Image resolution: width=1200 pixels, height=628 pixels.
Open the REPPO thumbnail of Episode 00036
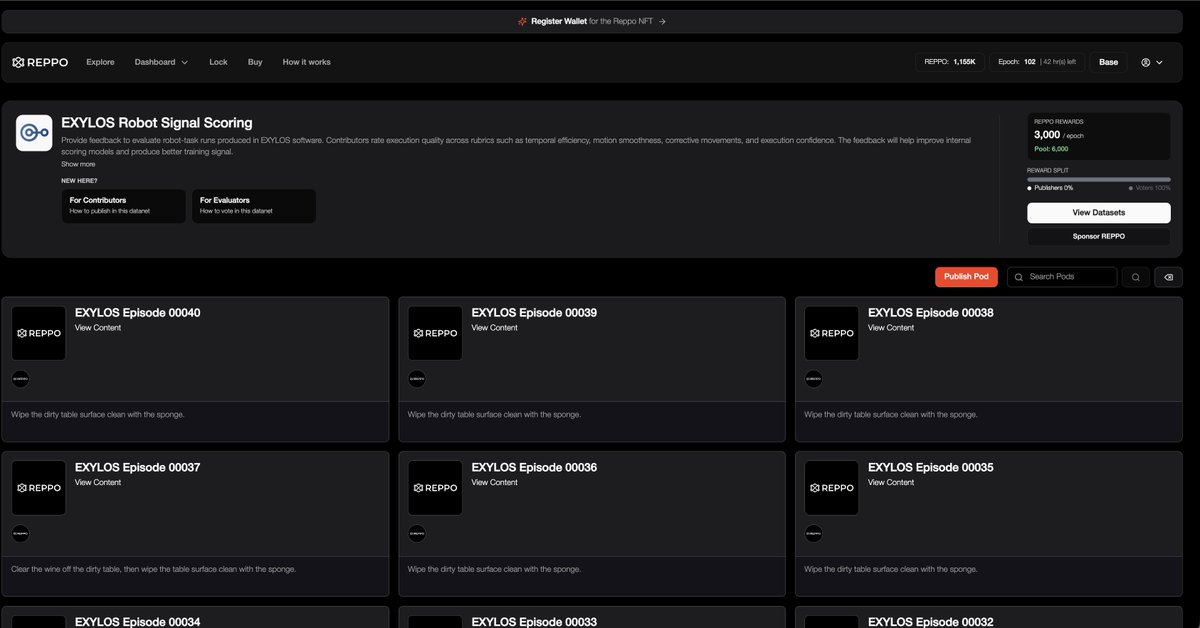[435, 488]
